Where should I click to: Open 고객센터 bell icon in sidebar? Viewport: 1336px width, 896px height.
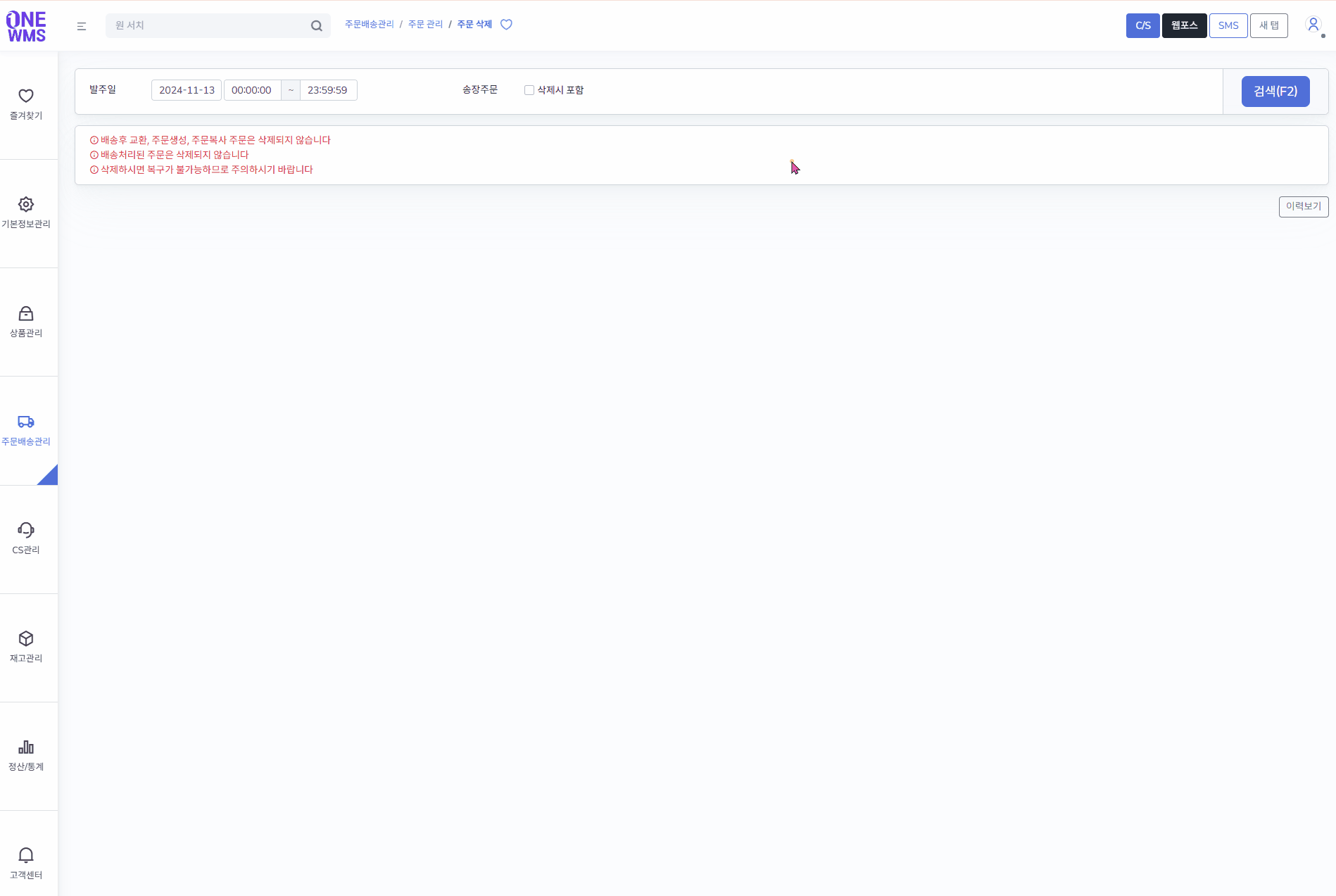click(26, 855)
